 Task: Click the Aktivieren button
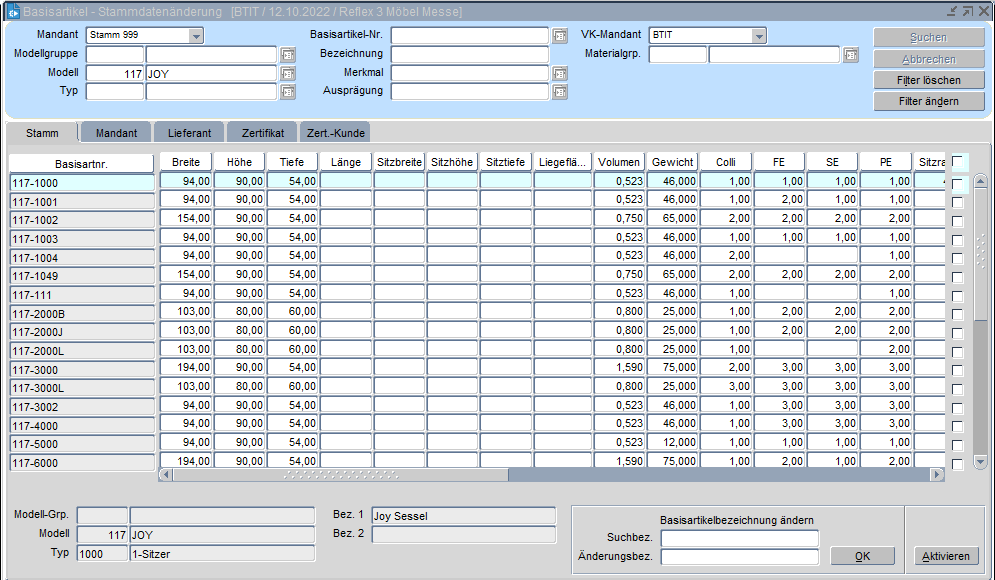tap(946, 556)
